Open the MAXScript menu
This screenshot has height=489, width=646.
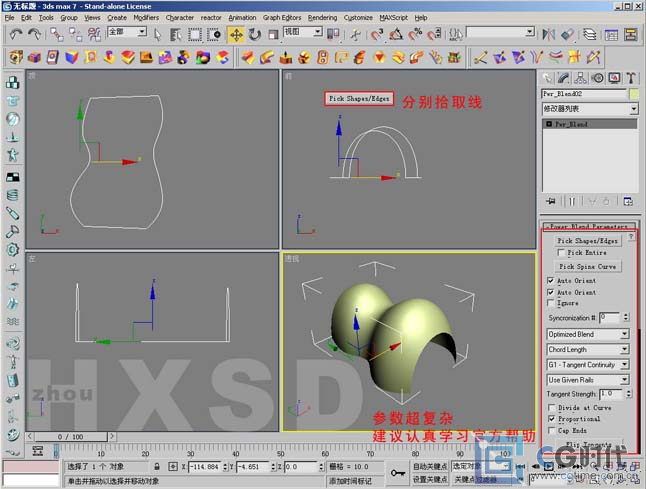point(393,18)
